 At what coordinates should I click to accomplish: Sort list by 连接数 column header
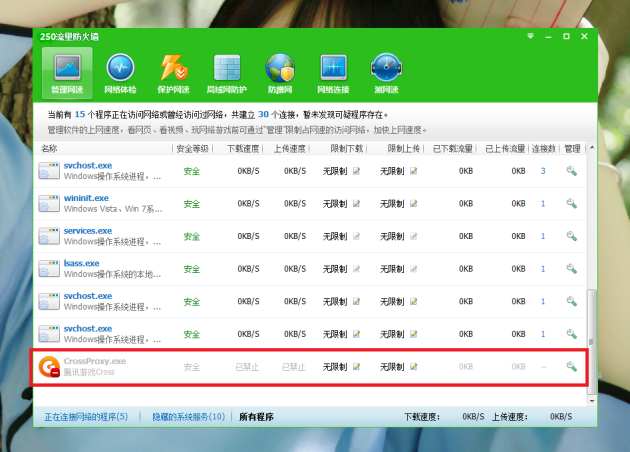coord(543,149)
